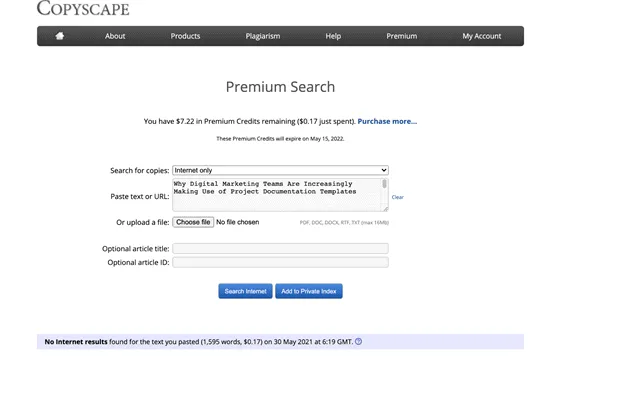The width and height of the screenshot is (624, 396).
Task: Clear the pasted text using Clear link
Action: tap(398, 197)
